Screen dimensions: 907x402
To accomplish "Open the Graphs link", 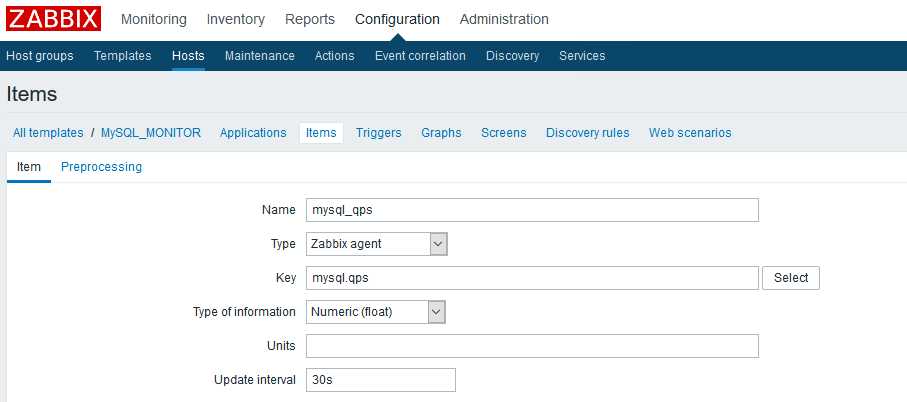I will 441,132.
